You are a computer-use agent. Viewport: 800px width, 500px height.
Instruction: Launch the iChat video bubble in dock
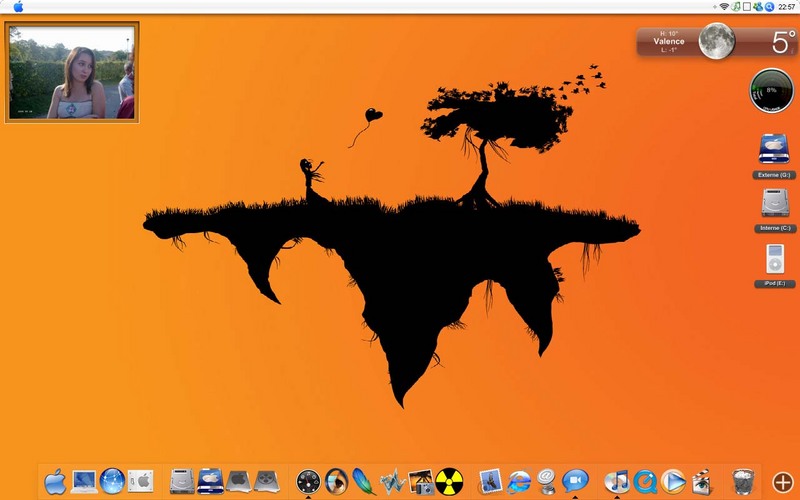click(575, 482)
